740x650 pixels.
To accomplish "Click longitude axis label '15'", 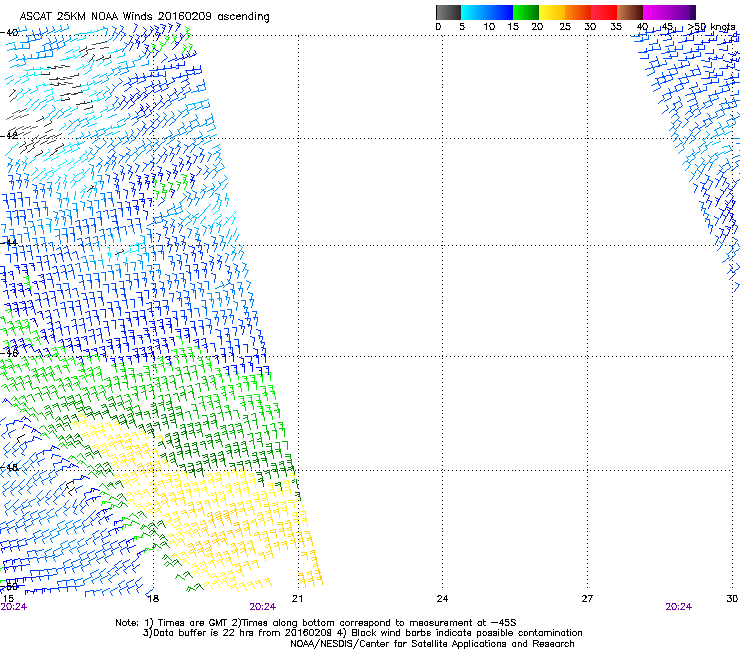I will [8, 599].
